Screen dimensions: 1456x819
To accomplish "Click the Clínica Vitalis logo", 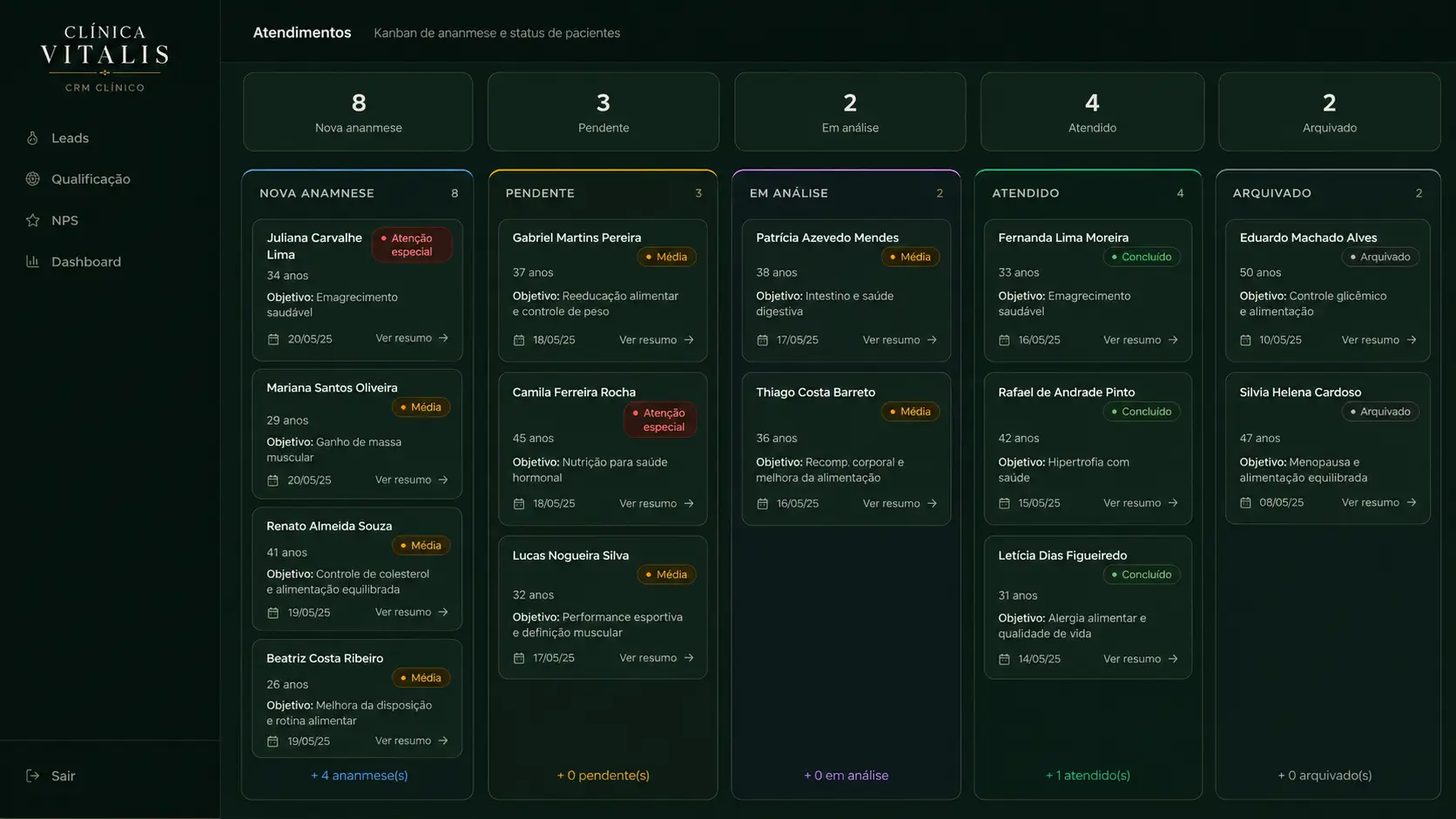I will pos(104,57).
